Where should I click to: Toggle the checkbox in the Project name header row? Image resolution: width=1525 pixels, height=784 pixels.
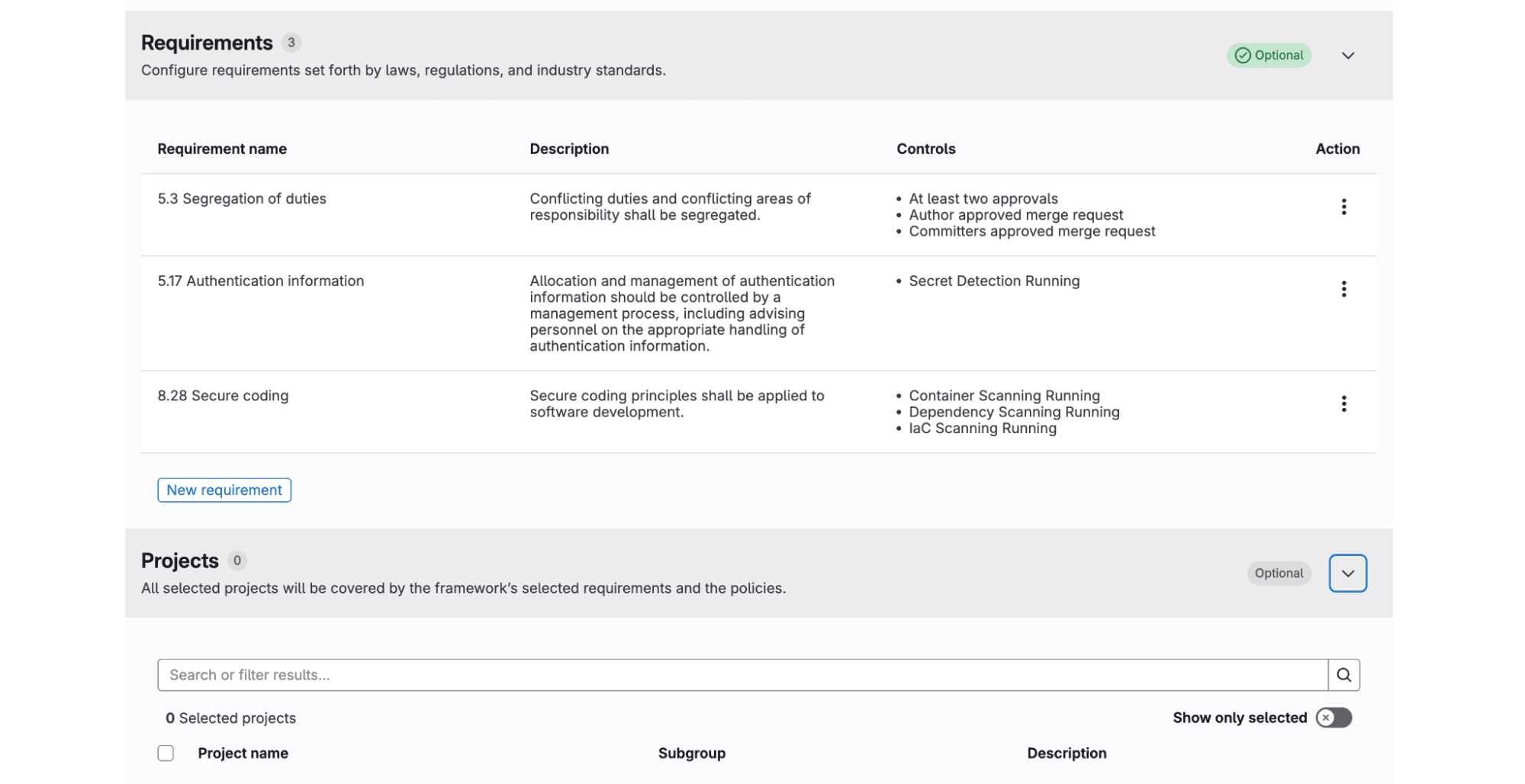166,753
